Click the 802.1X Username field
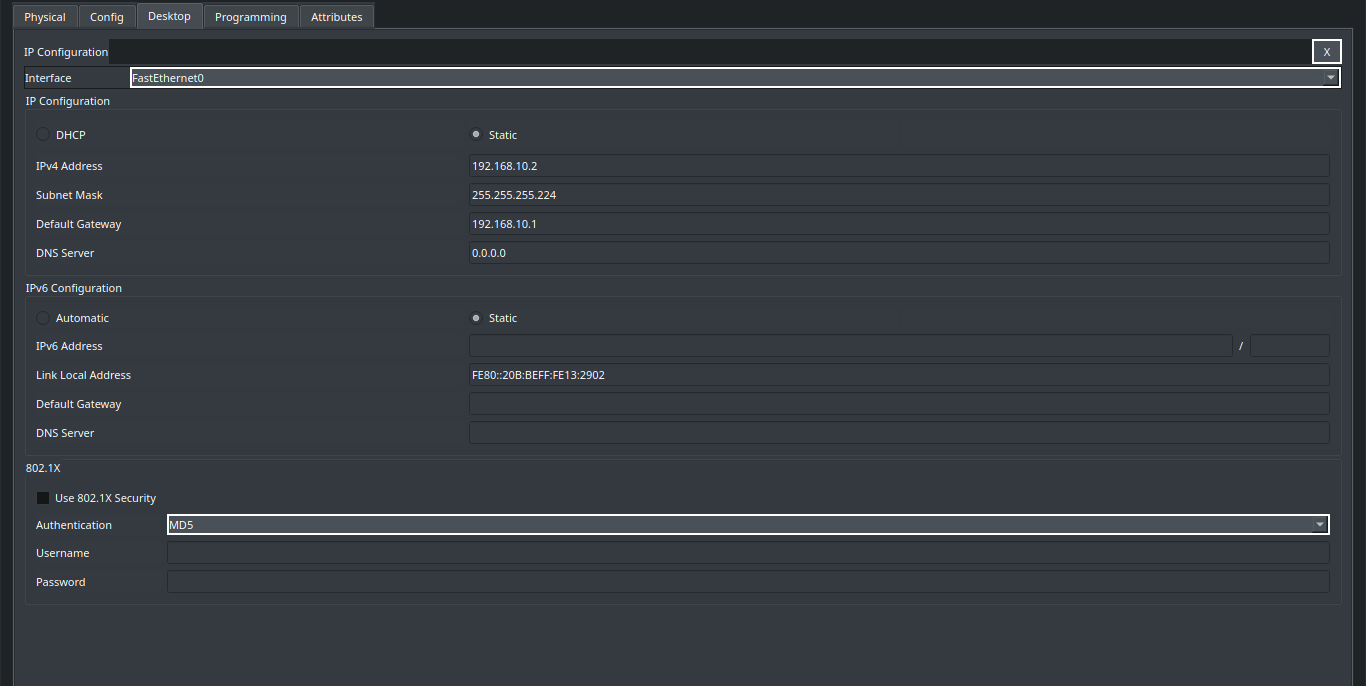This screenshot has height=686, width=1366. pyautogui.click(x=748, y=553)
